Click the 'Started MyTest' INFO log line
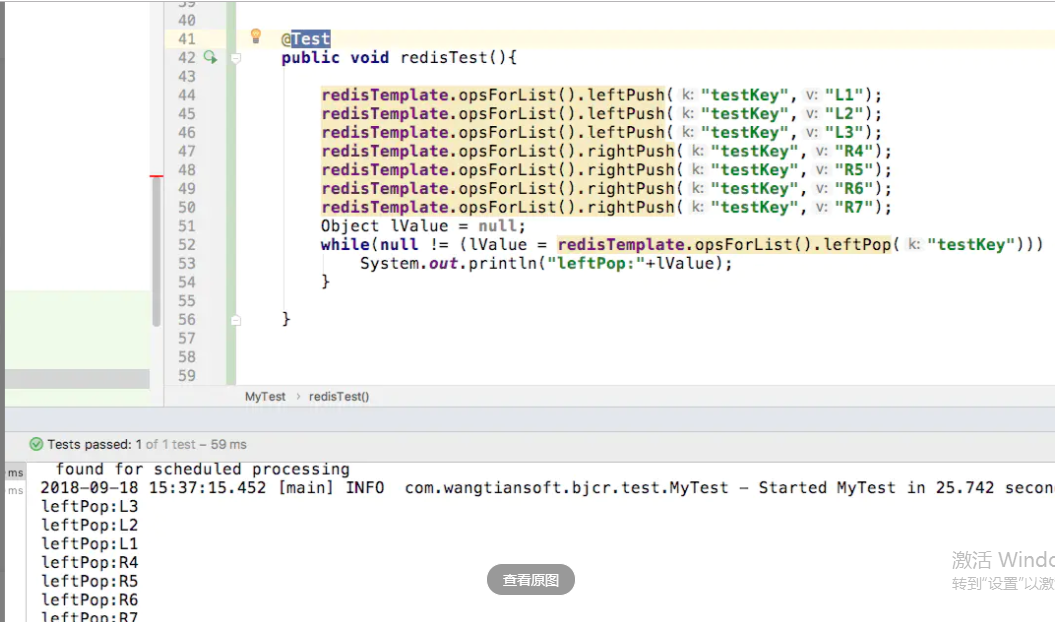Viewport: 1055px width, 622px height. coord(547,488)
